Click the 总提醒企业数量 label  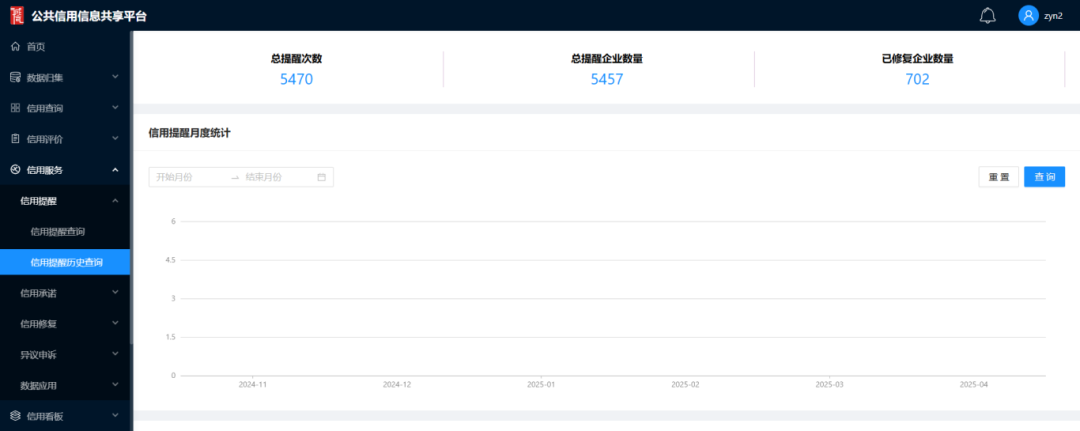607,59
